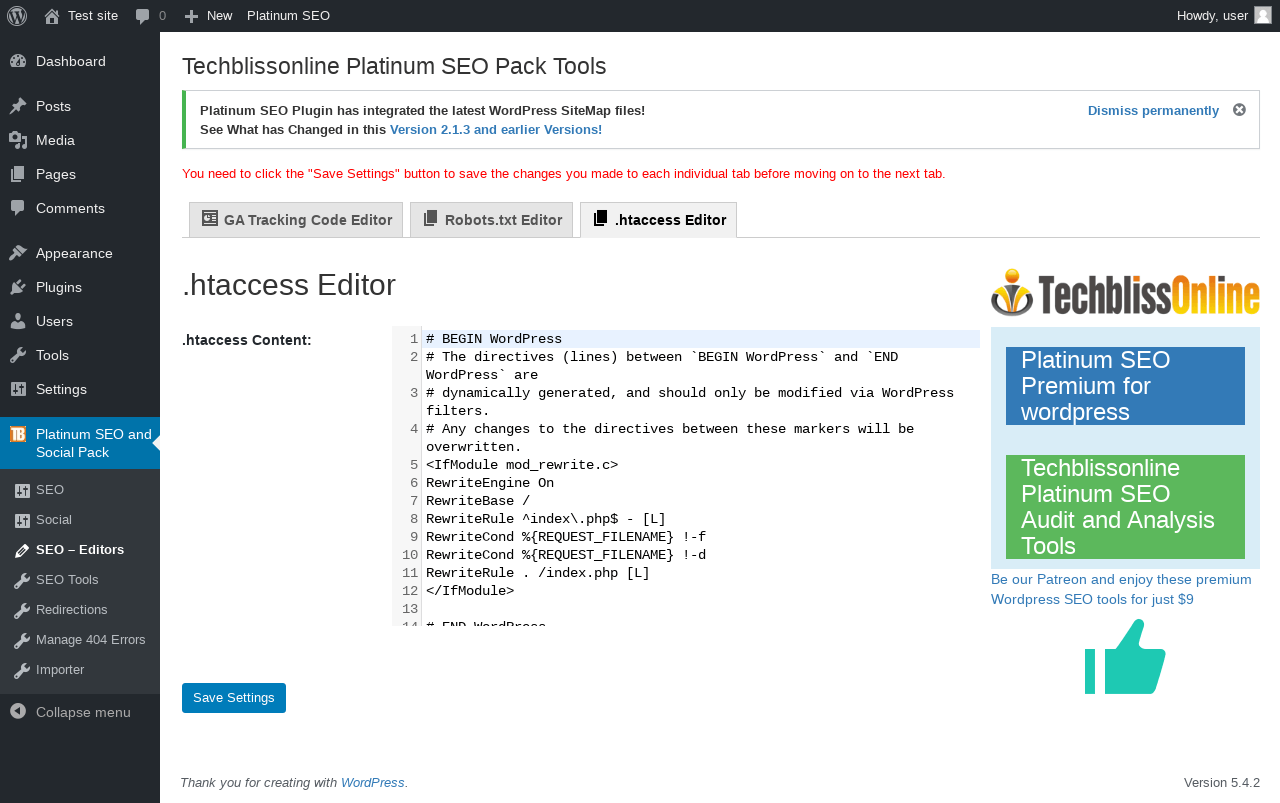
Task: Click the Dashboard gauge icon
Action: 18,61
